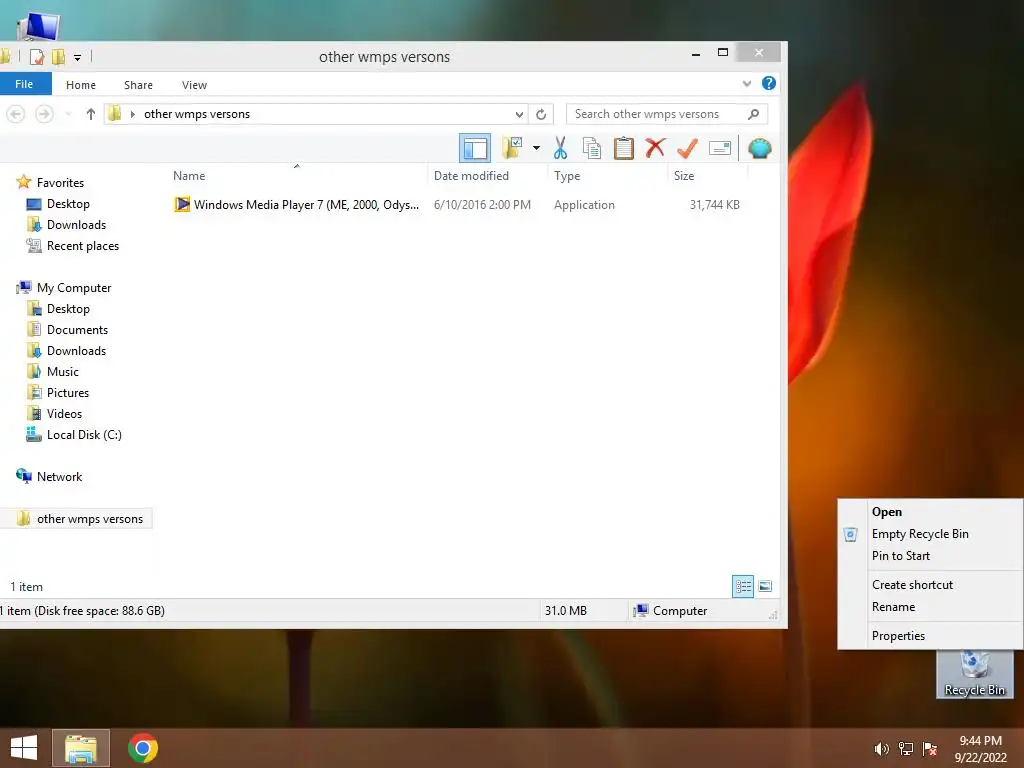
Task: Choose Rename in context menu
Action: (x=930, y=607)
